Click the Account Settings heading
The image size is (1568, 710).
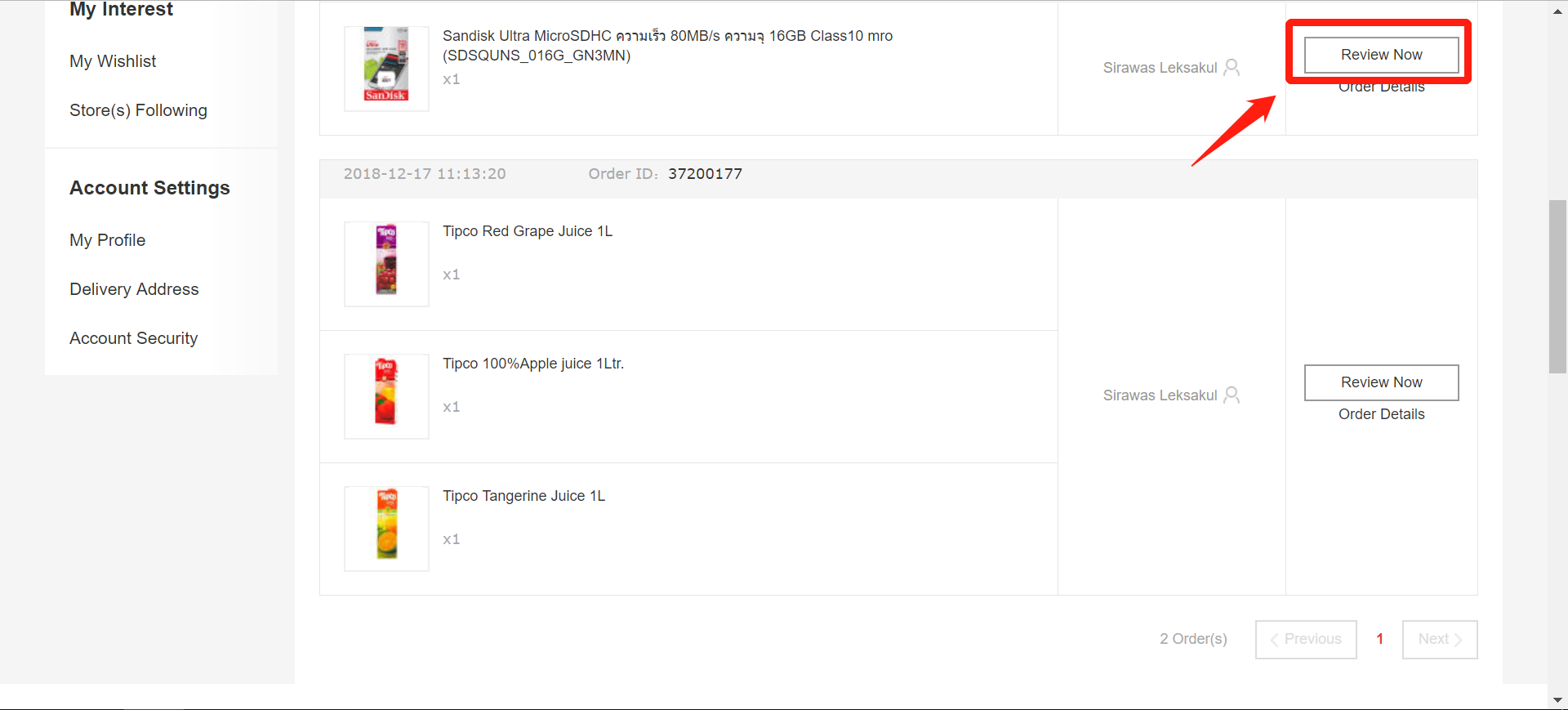point(149,188)
